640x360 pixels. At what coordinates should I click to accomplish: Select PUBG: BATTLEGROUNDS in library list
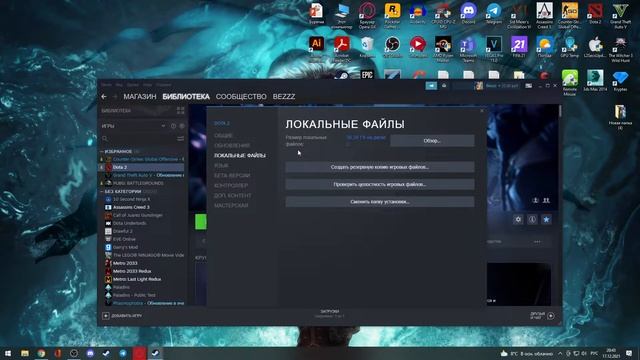point(142,183)
